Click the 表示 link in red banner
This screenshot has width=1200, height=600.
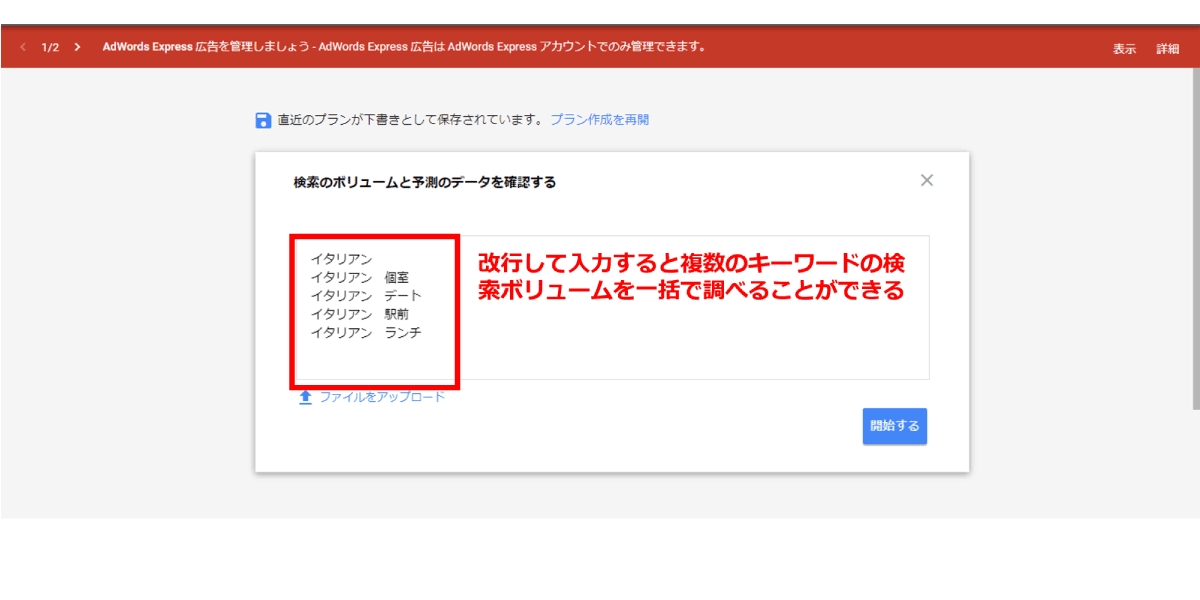pyautogui.click(x=1124, y=48)
